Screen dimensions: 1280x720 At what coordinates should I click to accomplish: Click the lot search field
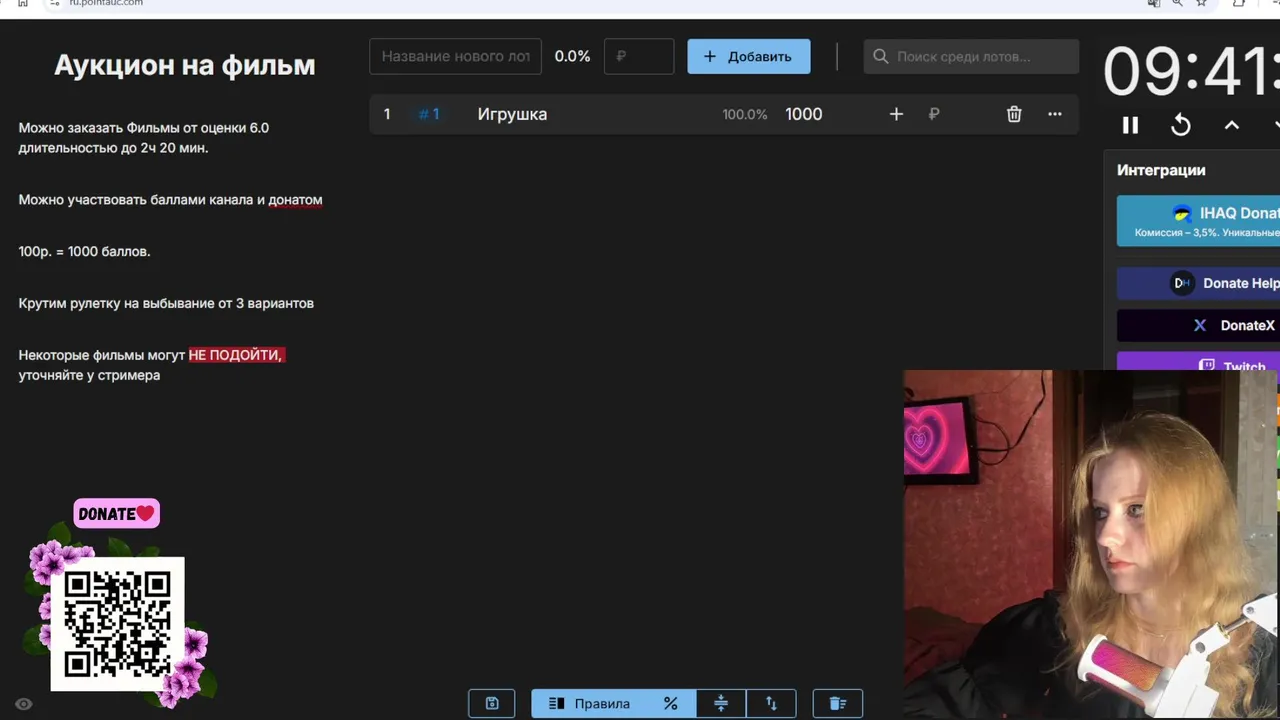click(971, 56)
